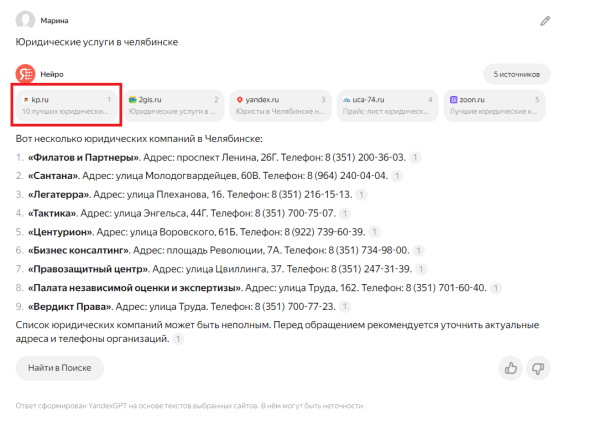Click the red Neuro logo icon

[x=25, y=74]
